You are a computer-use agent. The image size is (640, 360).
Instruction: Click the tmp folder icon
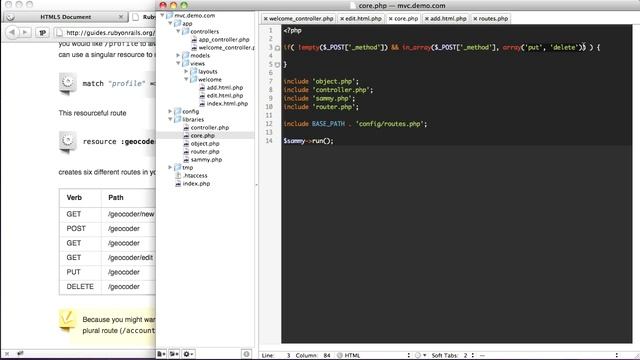coord(178,167)
